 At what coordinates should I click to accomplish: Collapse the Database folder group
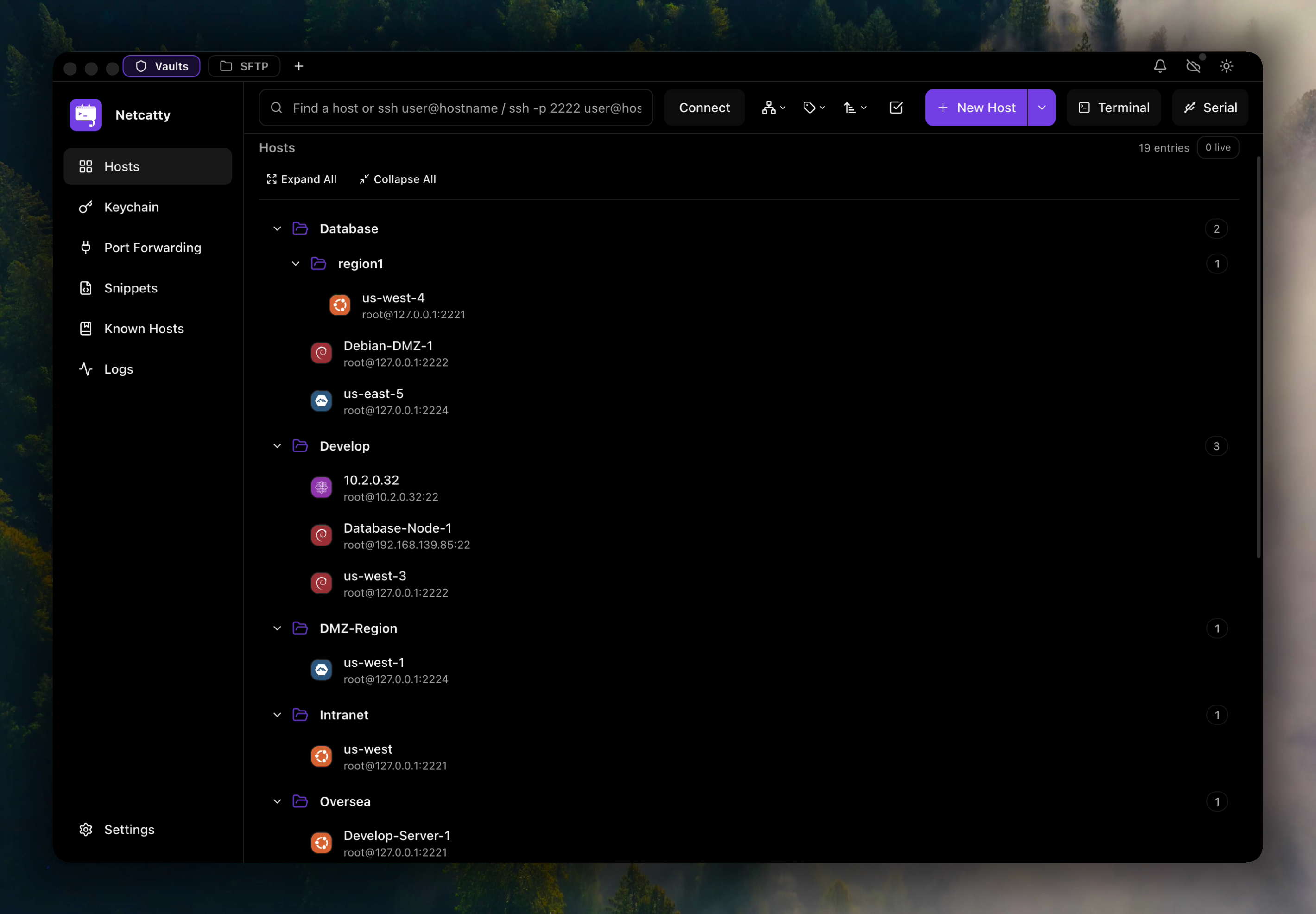coord(277,228)
